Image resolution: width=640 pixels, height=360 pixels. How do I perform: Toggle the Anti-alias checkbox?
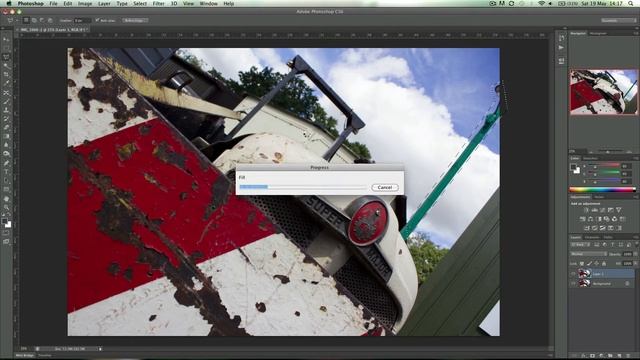[x=97, y=20]
